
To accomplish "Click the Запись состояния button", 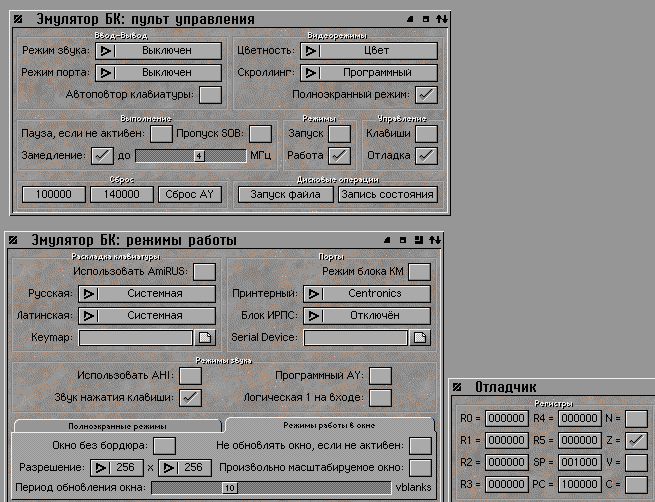I will (x=388, y=195).
